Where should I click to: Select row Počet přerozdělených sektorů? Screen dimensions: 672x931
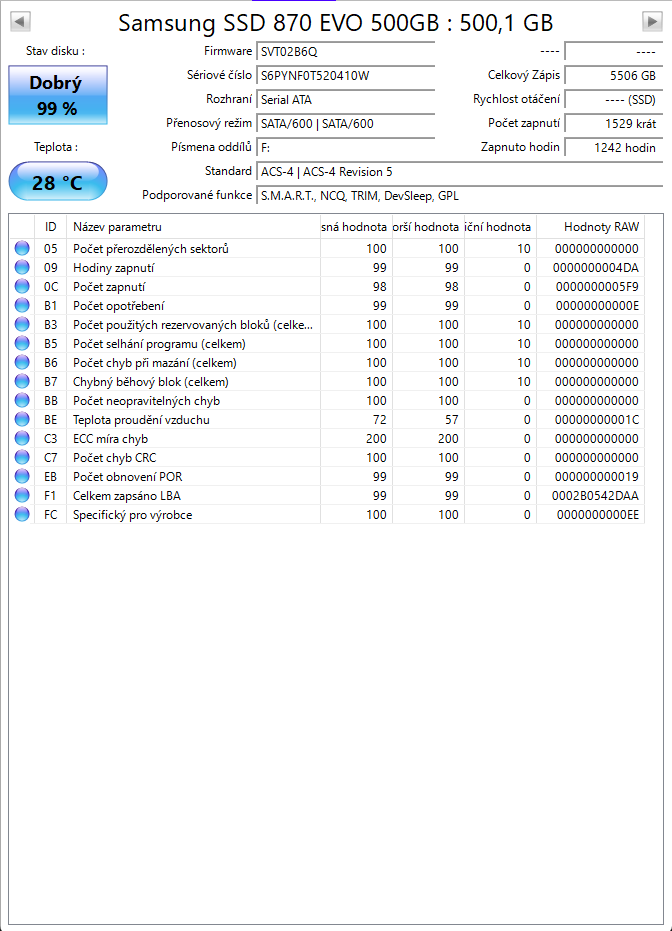(327, 248)
